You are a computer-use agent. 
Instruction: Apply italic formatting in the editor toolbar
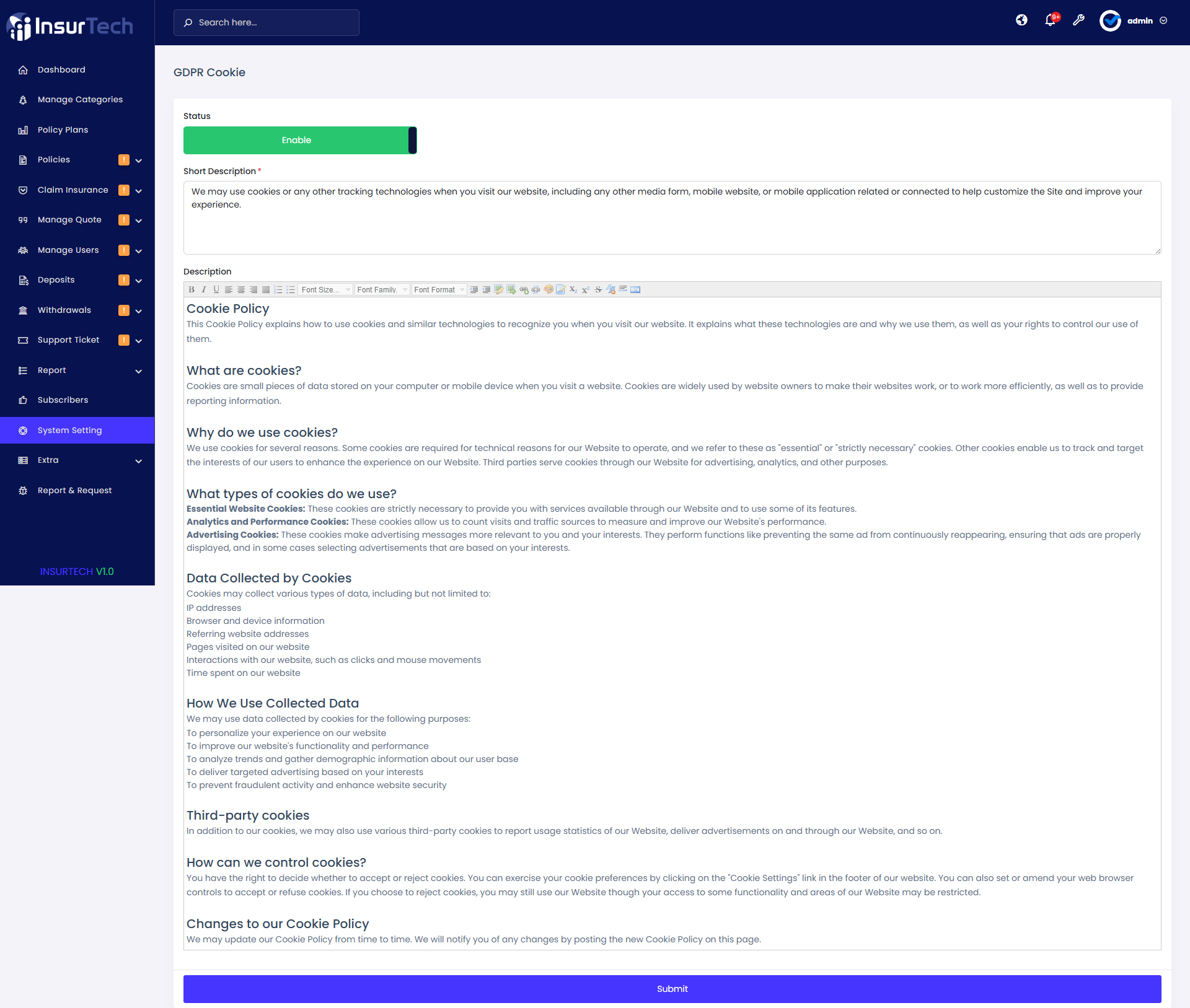point(204,289)
